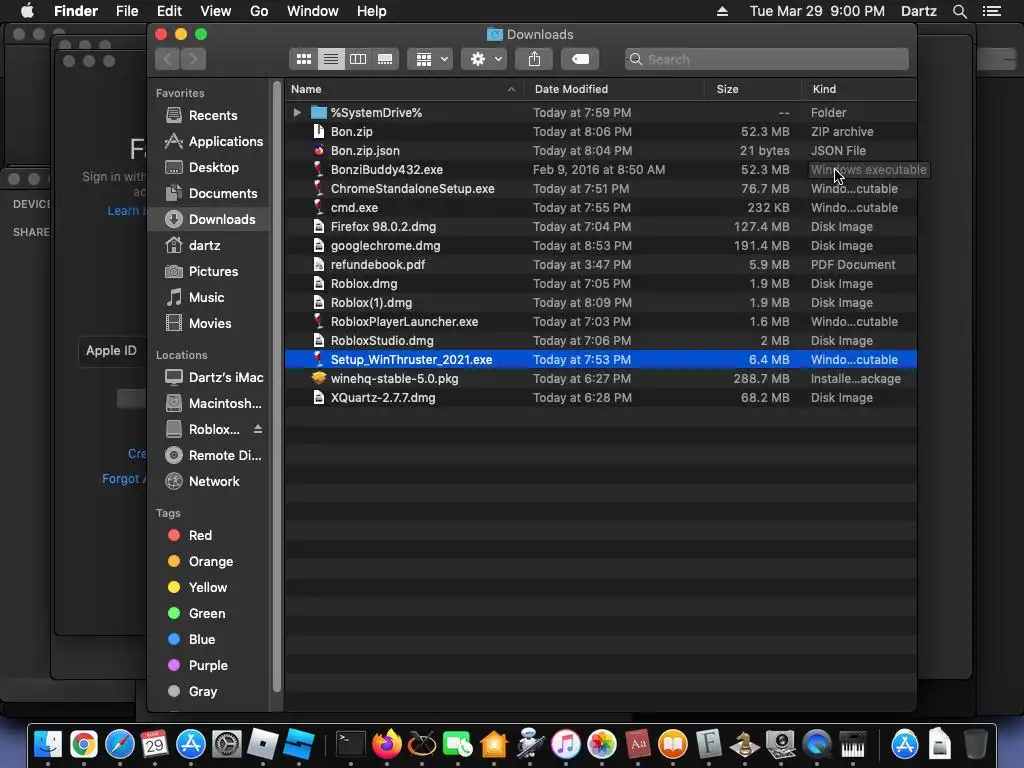
Task: Sort by the Kind column header
Action: tap(859, 89)
